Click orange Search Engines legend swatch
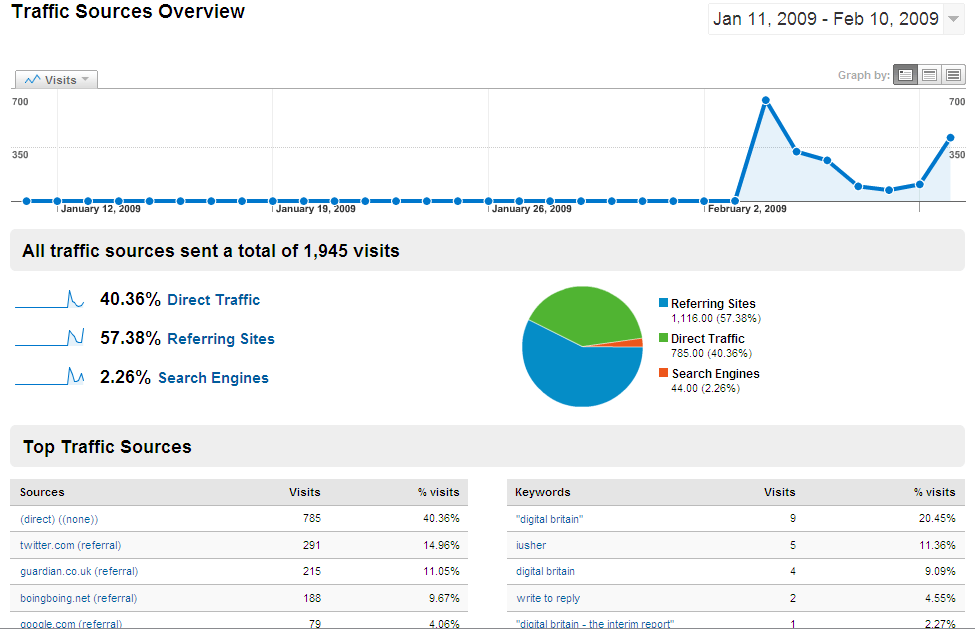 pyautogui.click(x=663, y=373)
